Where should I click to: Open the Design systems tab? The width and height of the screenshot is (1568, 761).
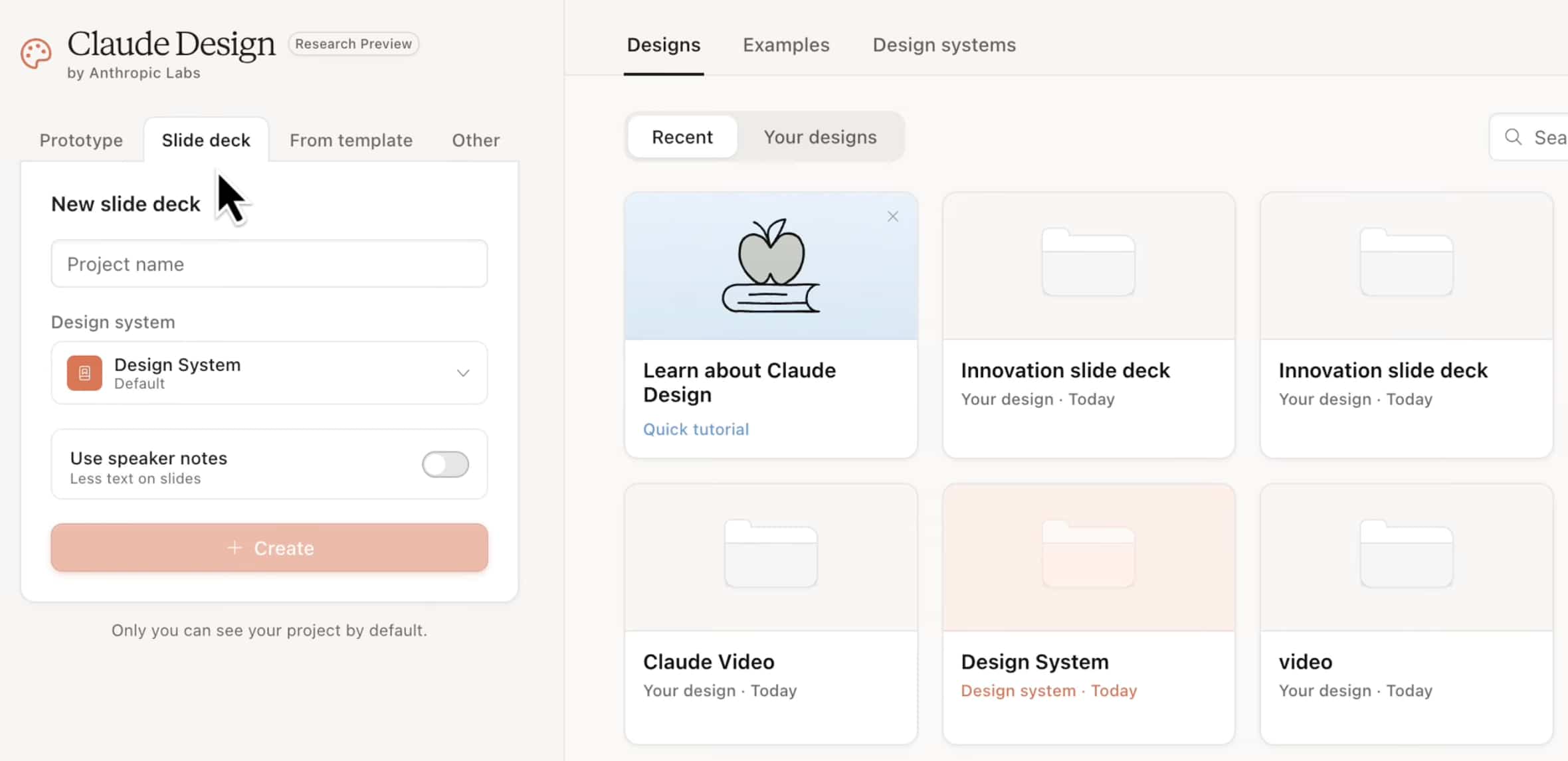point(944,44)
